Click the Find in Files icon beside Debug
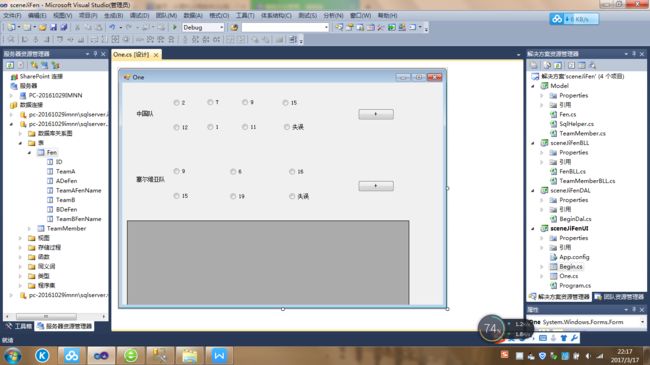The image size is (650, 365). [234, 27]
